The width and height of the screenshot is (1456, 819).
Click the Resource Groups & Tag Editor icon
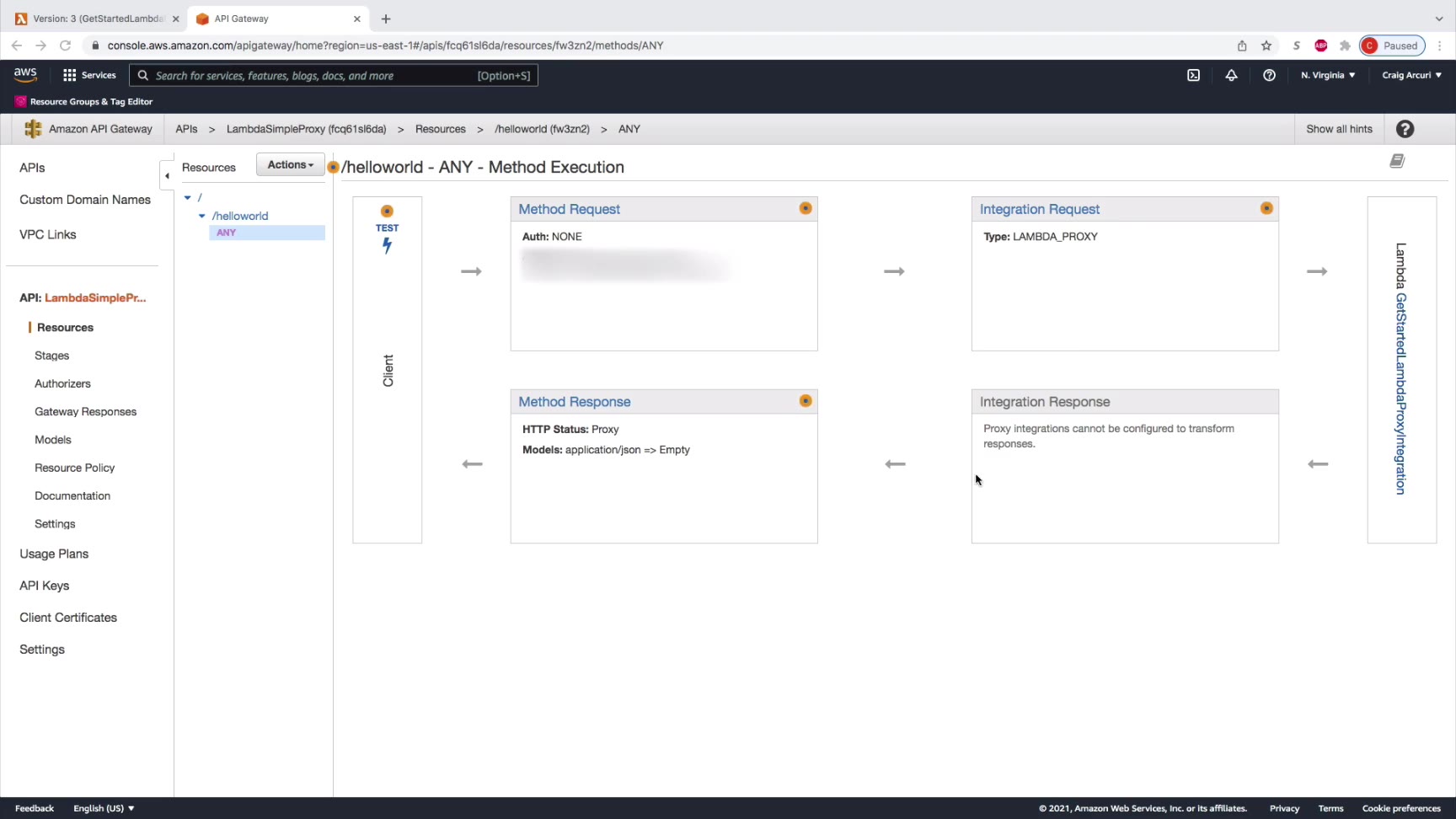(x=20, y=101)
